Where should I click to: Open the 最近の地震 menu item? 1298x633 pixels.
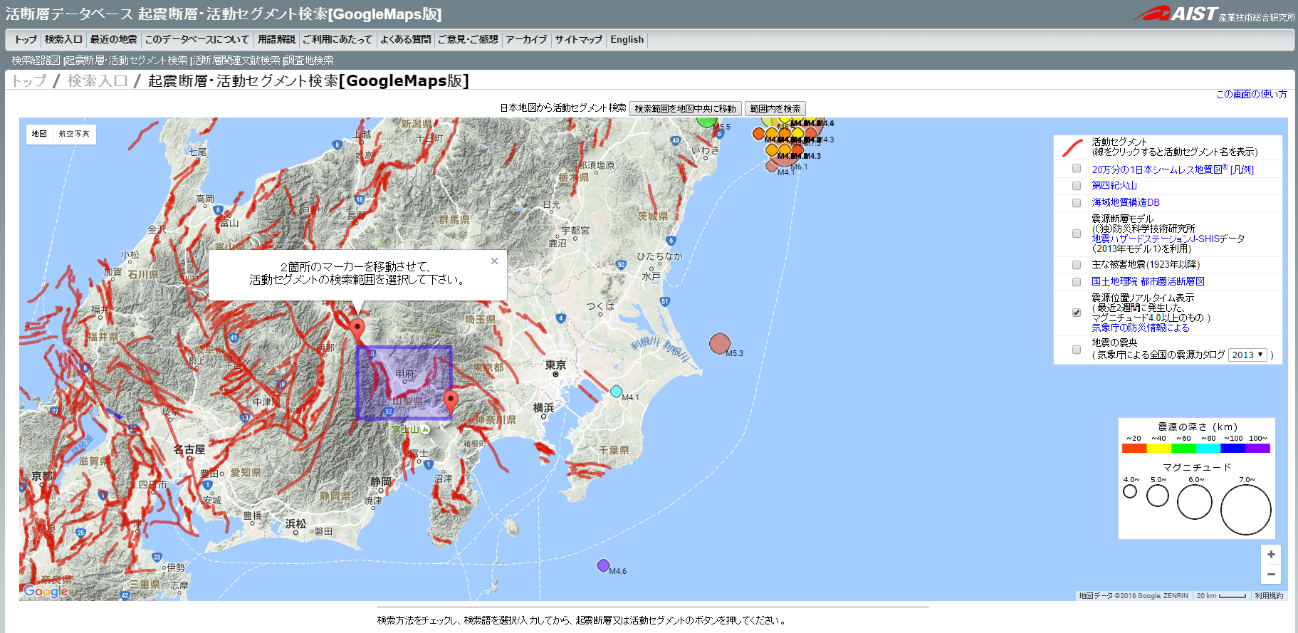point(113,40)
